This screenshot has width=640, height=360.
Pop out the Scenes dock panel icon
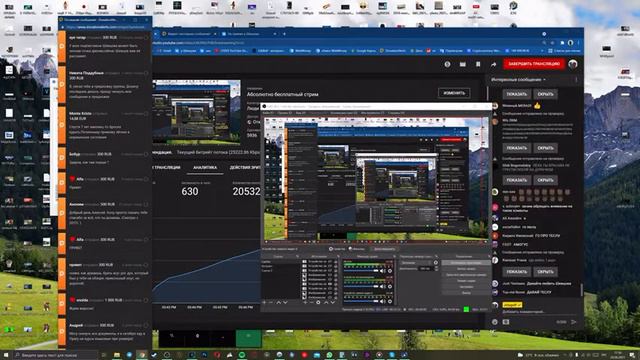click(x=298, y=256)
